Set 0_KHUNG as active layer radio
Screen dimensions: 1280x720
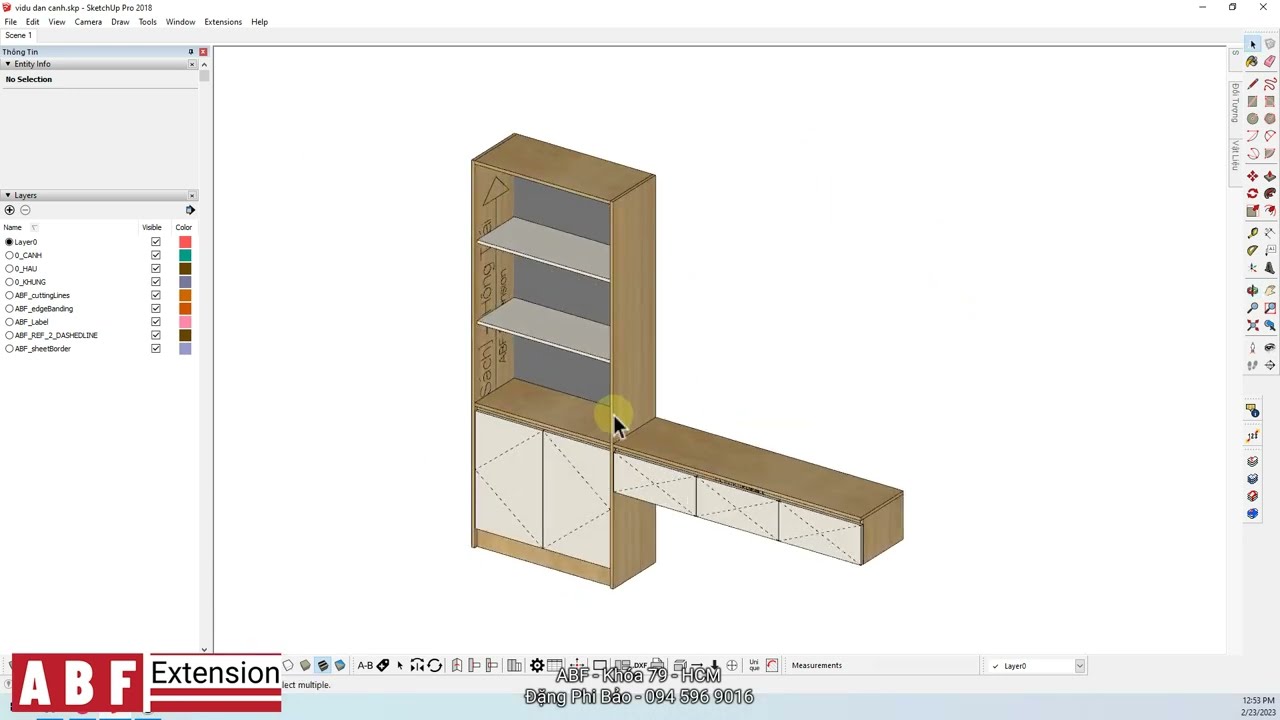tap(10, 282)
